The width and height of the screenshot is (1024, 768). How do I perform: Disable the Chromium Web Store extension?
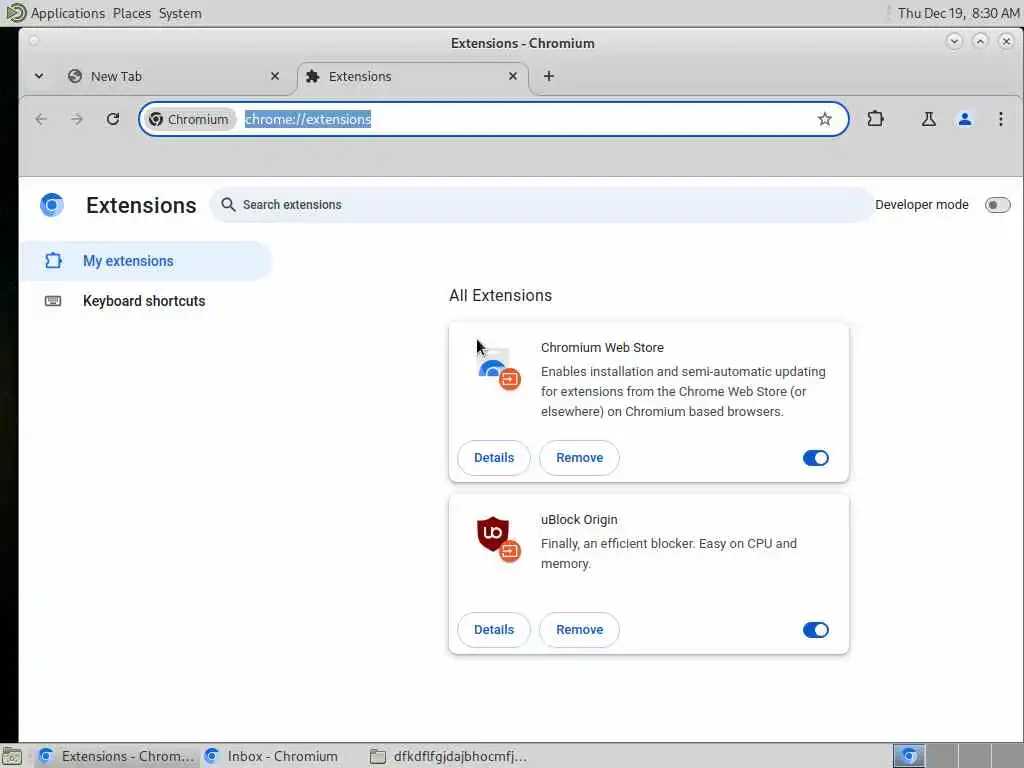pyautogui.click(x=816, y=458)
